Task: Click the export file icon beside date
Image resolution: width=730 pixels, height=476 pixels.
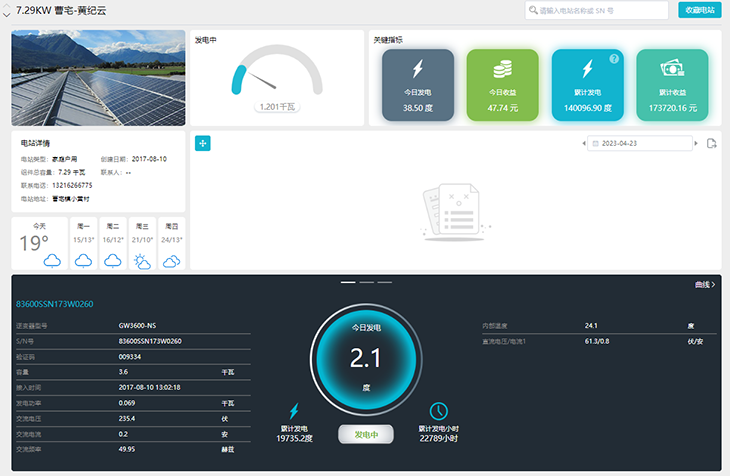Action: click(x=711, y=144)
